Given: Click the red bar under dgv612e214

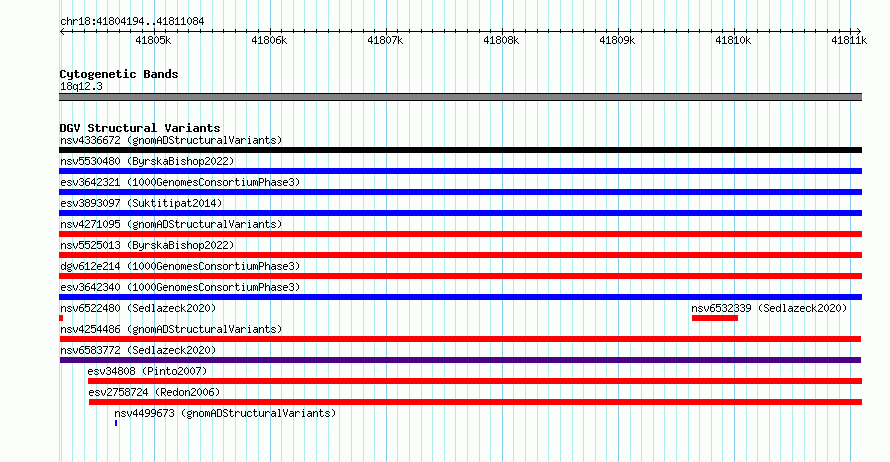Looking at the screenshot, I should [460, 276].
